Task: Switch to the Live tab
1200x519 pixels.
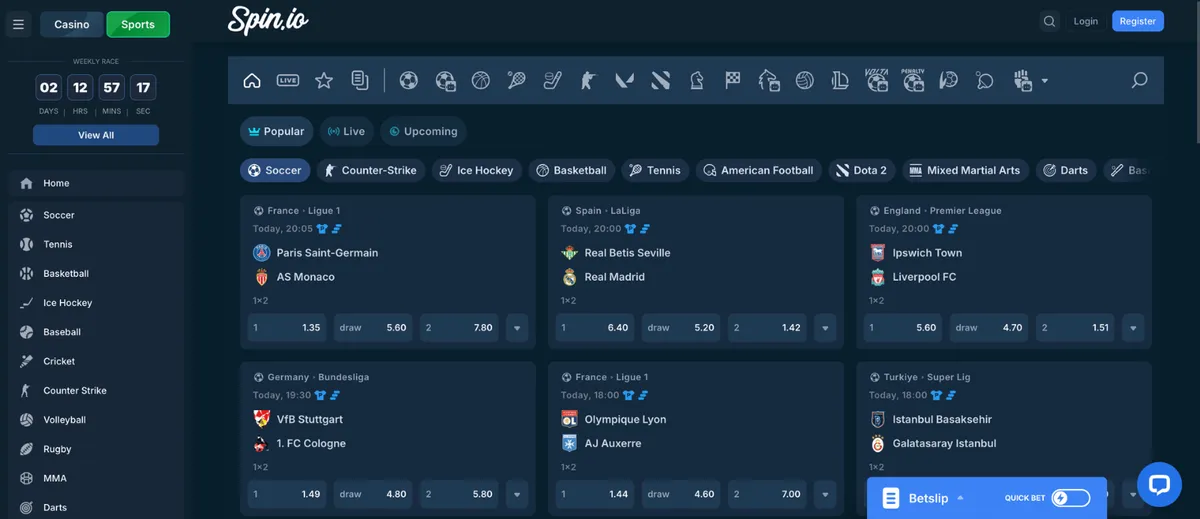Action: tap(347, 131)
